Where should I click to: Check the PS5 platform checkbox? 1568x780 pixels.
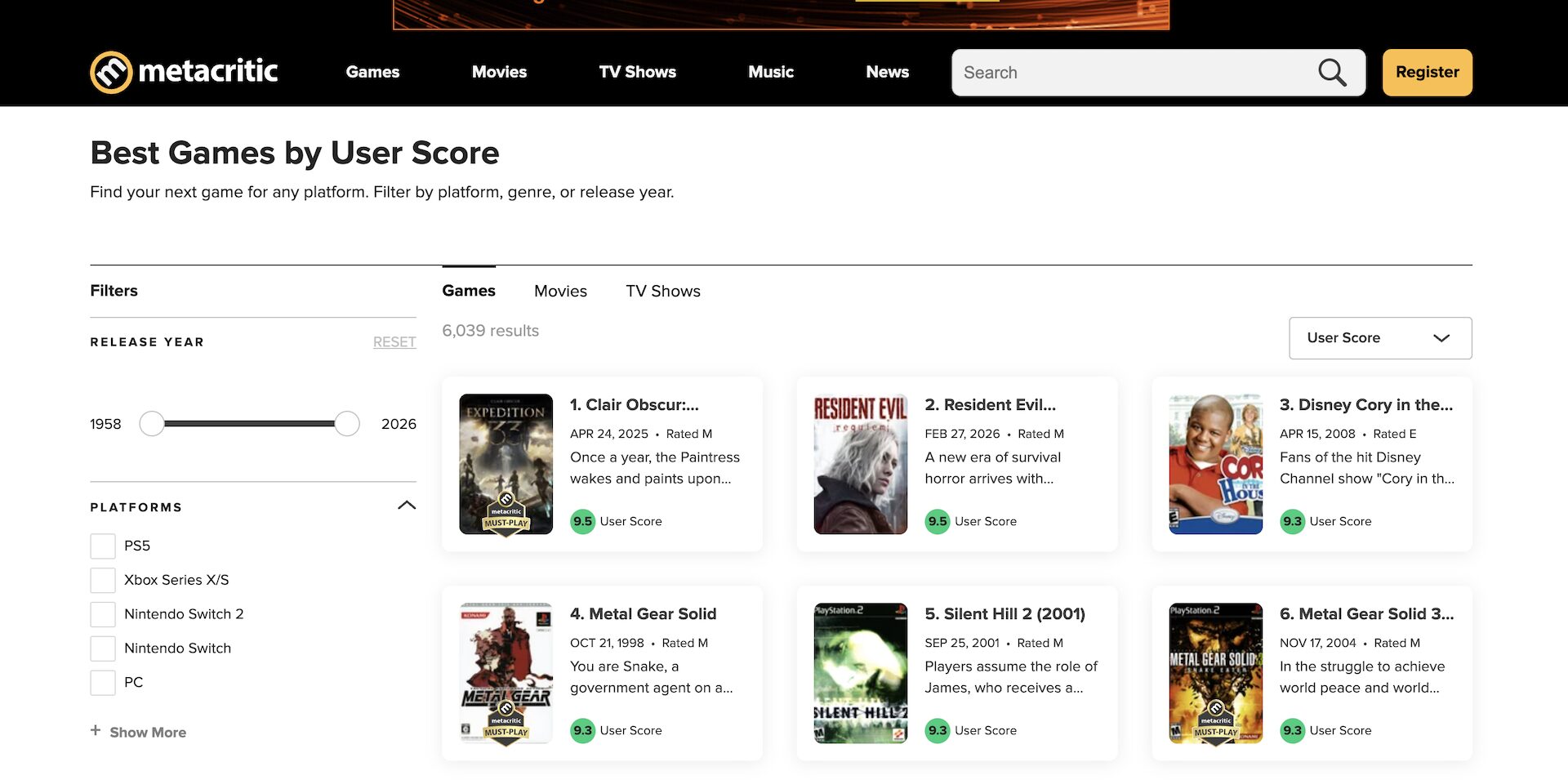click(x=103, y=546)
